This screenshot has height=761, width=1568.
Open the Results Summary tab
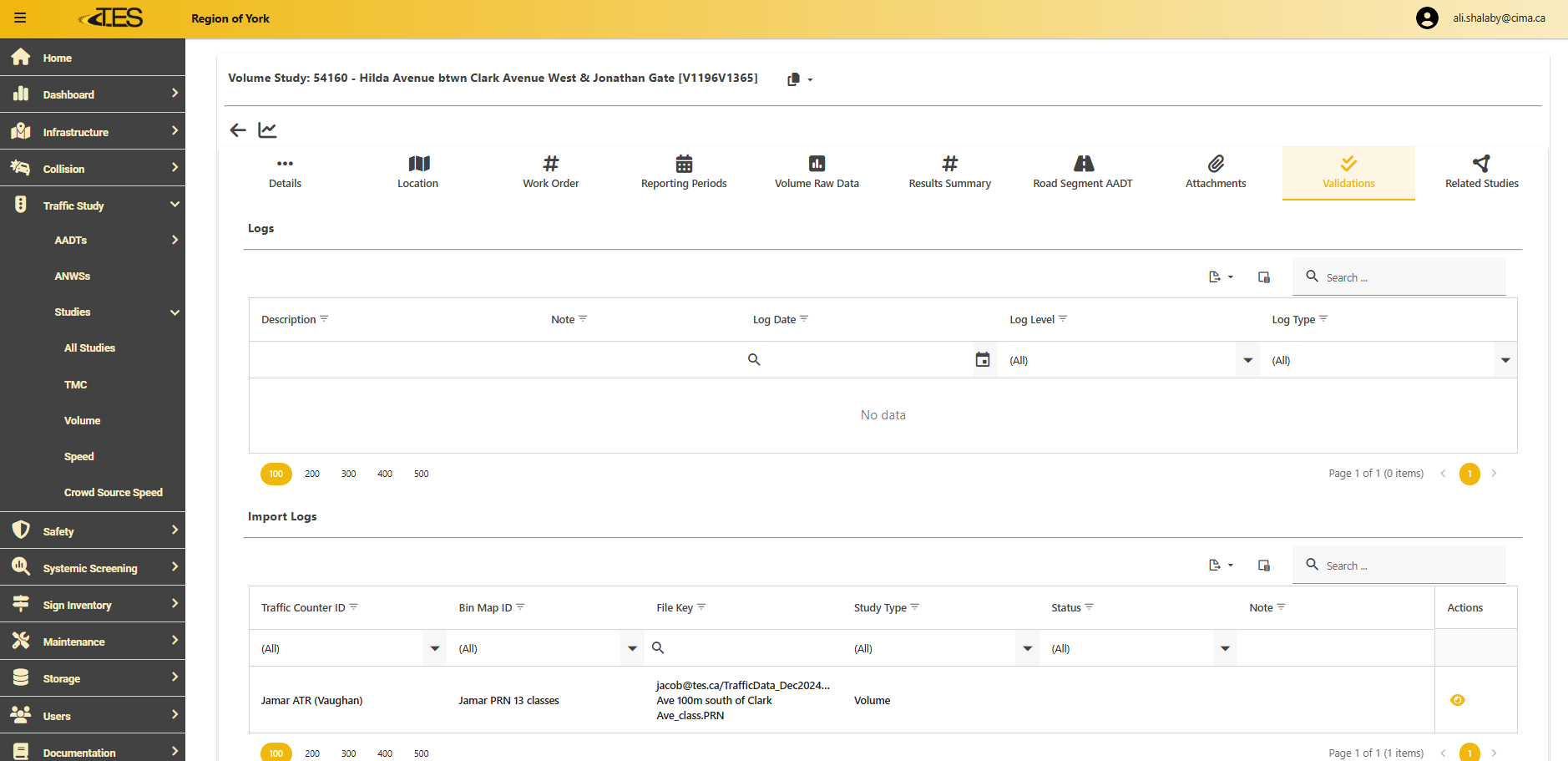[x=949, y=173]
